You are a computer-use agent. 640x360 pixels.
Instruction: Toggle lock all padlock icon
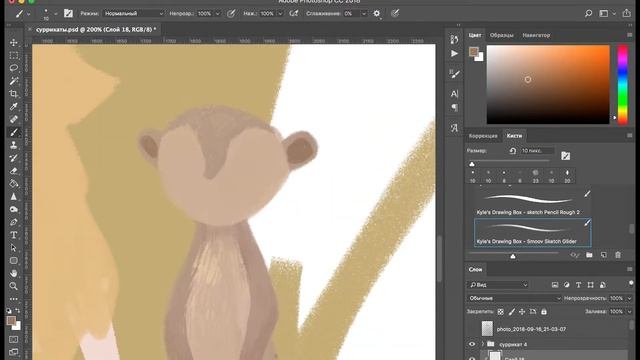(544, 311)
